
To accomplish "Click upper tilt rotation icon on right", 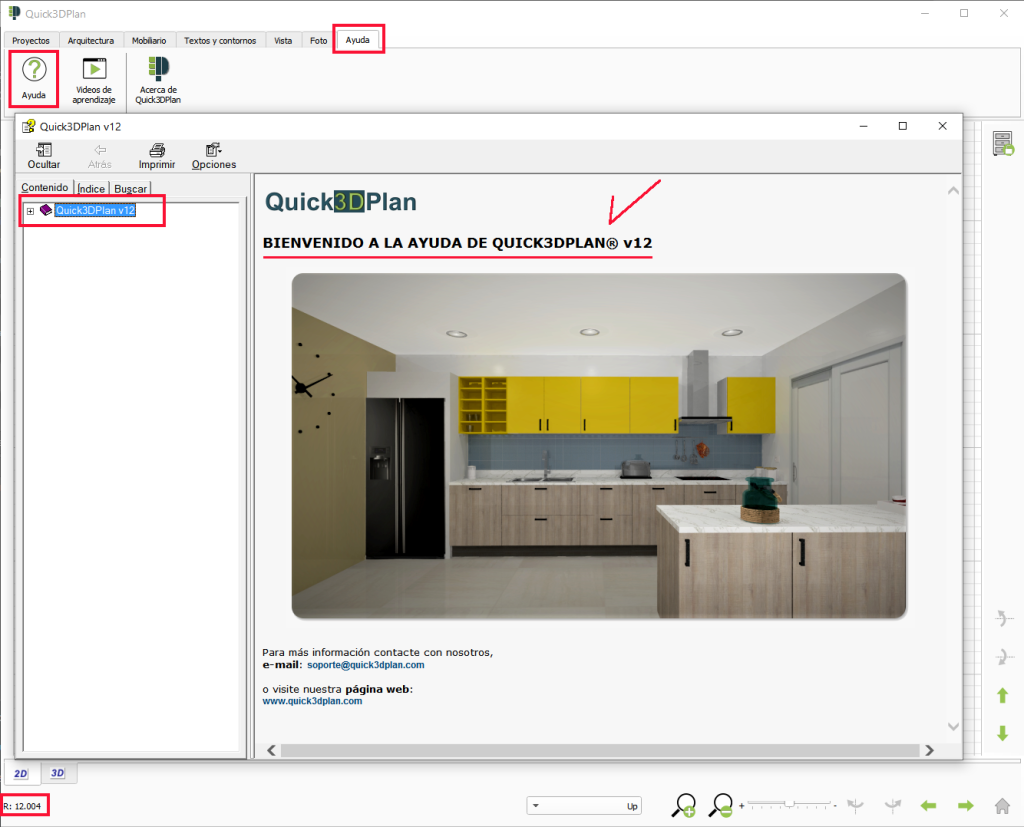I will tap(1004, 618).
